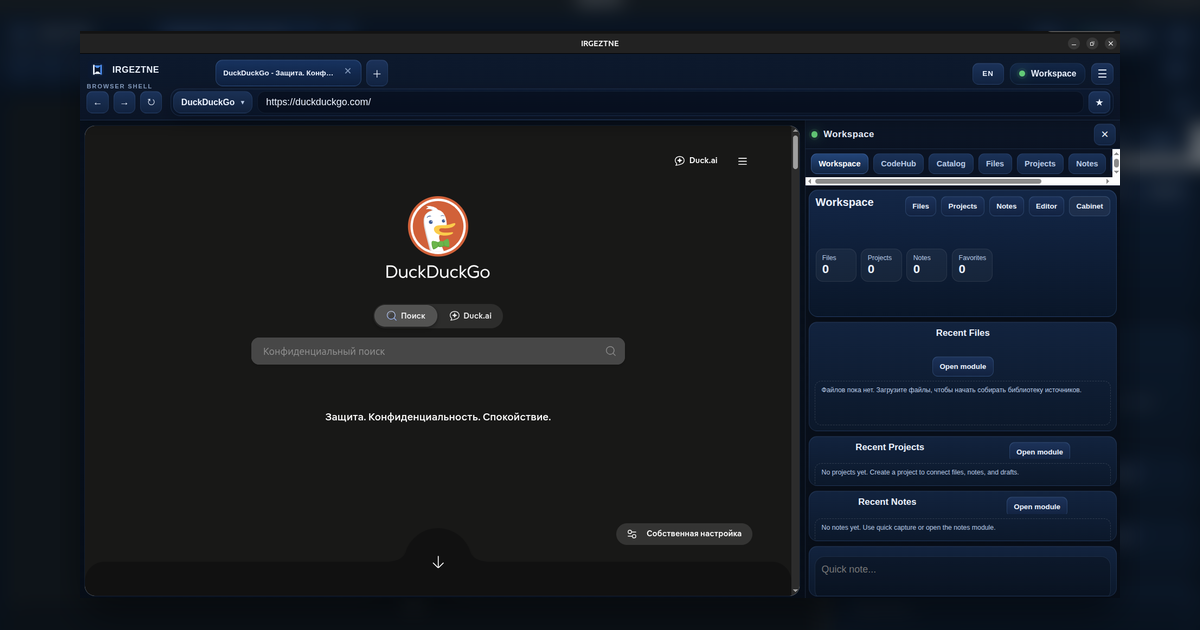Screen dimensions: 1200x630
Task: Click the No projects yet message
Action: pyautogui.click(x=920, y=472)
